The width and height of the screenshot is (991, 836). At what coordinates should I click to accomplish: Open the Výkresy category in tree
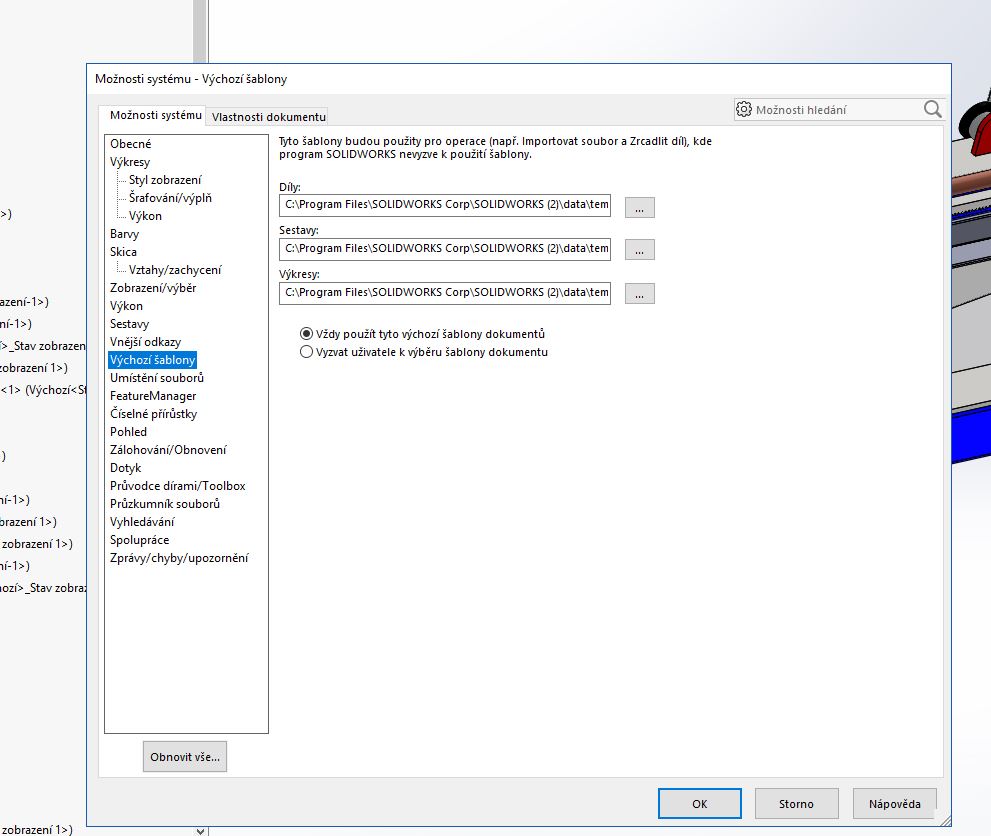130,162
